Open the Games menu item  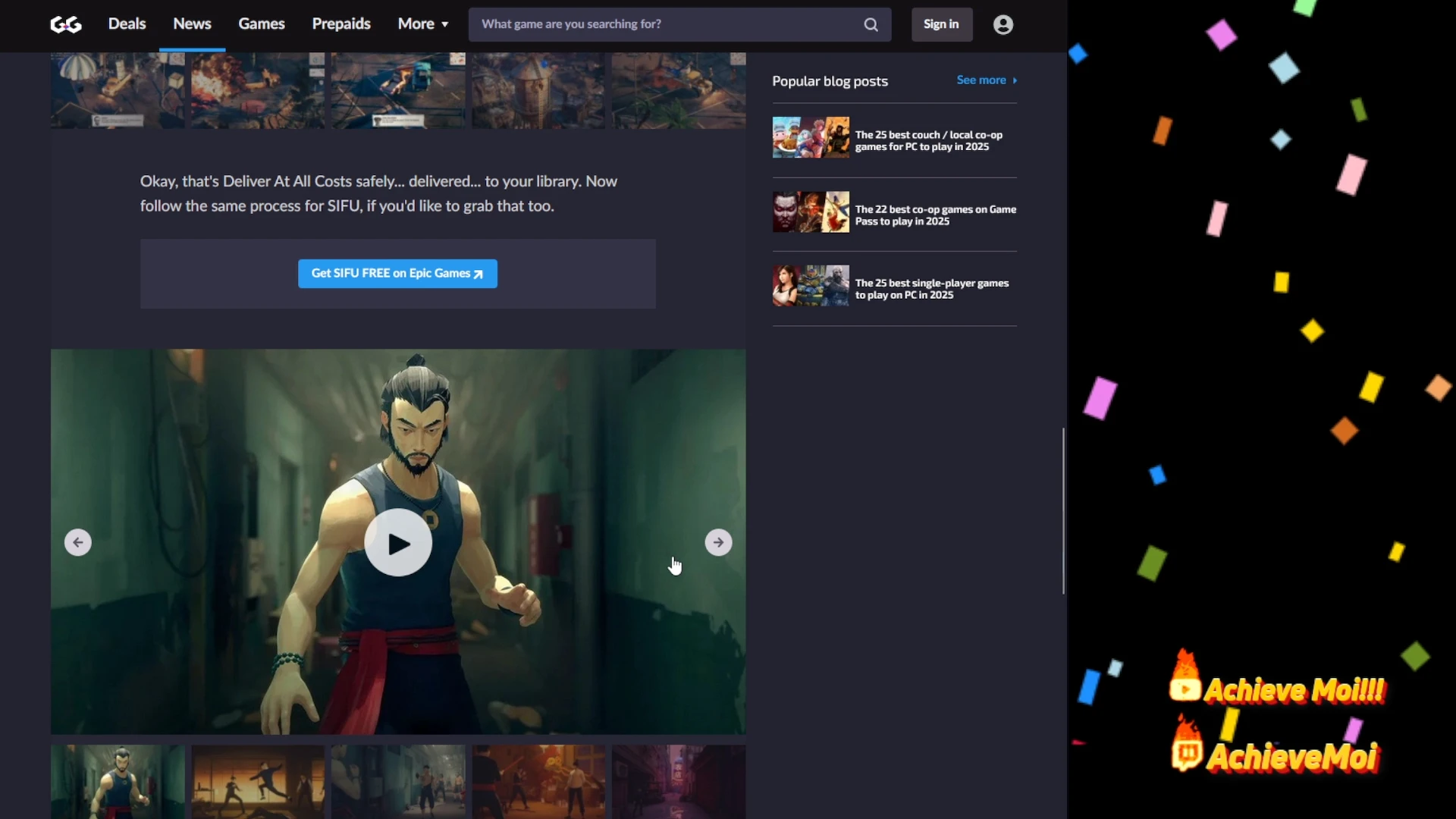262,24
